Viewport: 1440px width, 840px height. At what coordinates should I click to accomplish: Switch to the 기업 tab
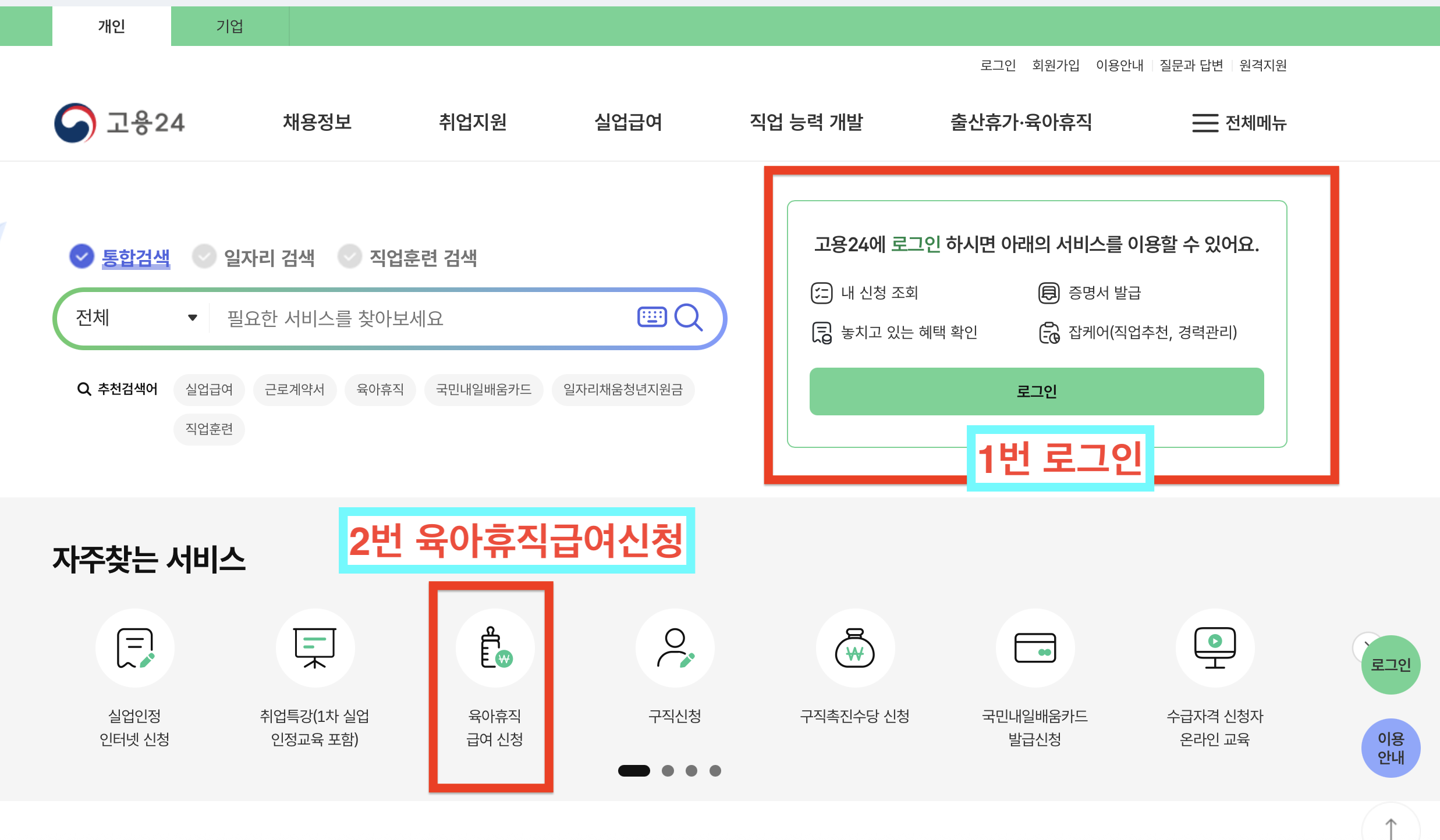229,26
